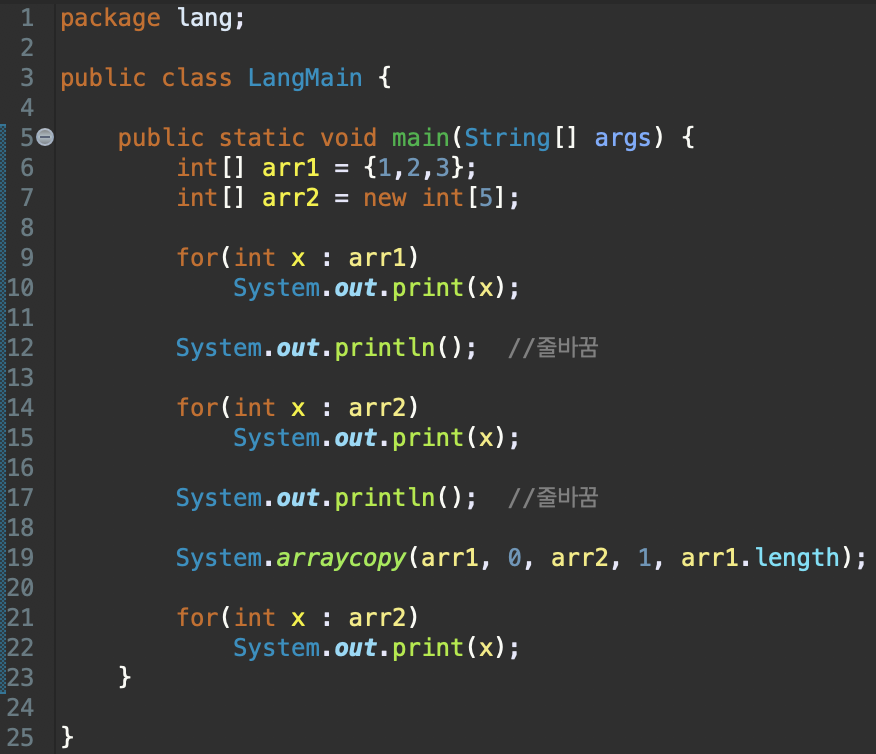
Task: Click arr1 in the line 6 declaration
Action: (291, 168)
